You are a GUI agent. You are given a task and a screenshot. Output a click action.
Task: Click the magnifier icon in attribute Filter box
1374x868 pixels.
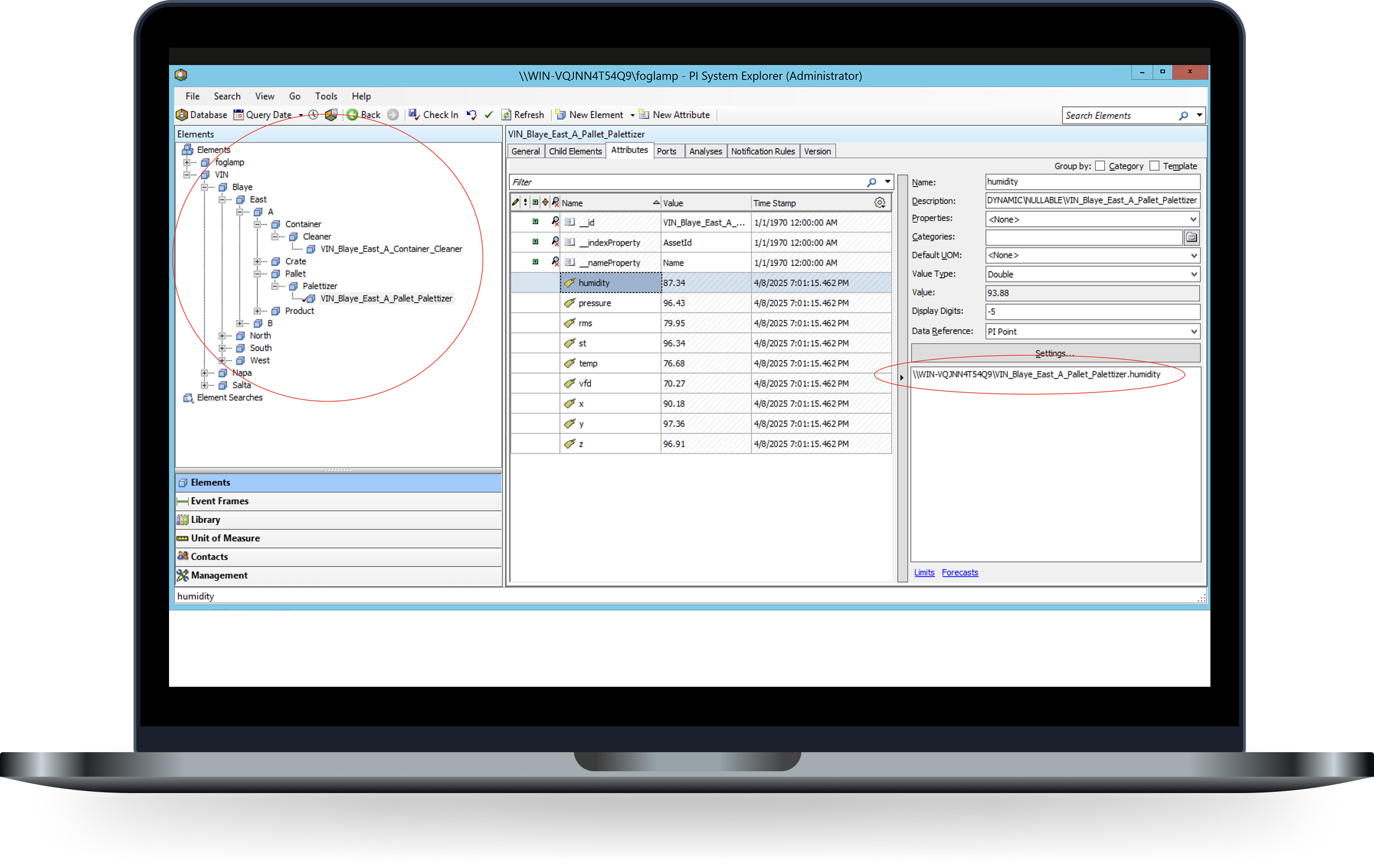[x=871, y=182]
